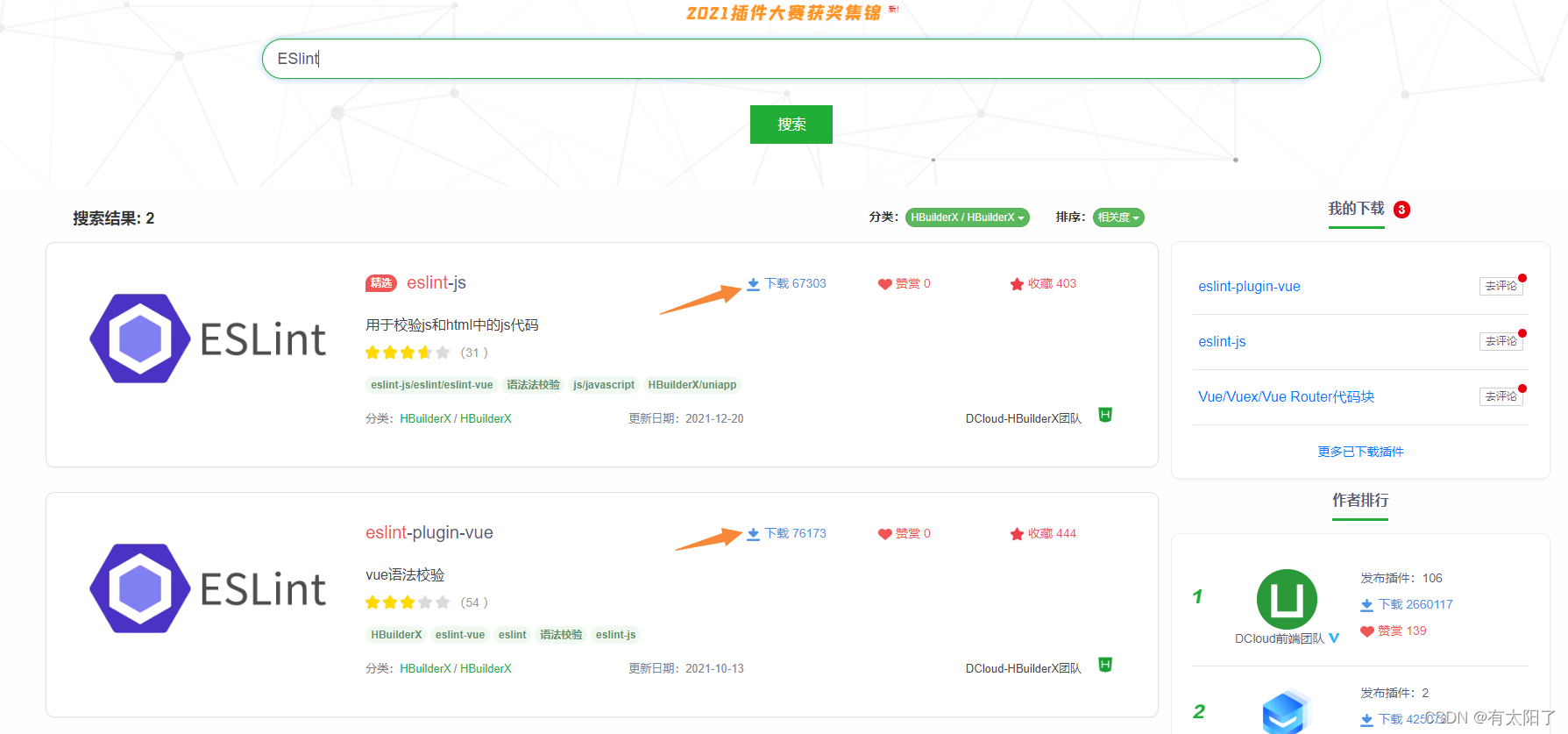This screenshot has width=1568, height=734.
Task: Click download icon for rank 2 author
Action: click(1366, 720)
